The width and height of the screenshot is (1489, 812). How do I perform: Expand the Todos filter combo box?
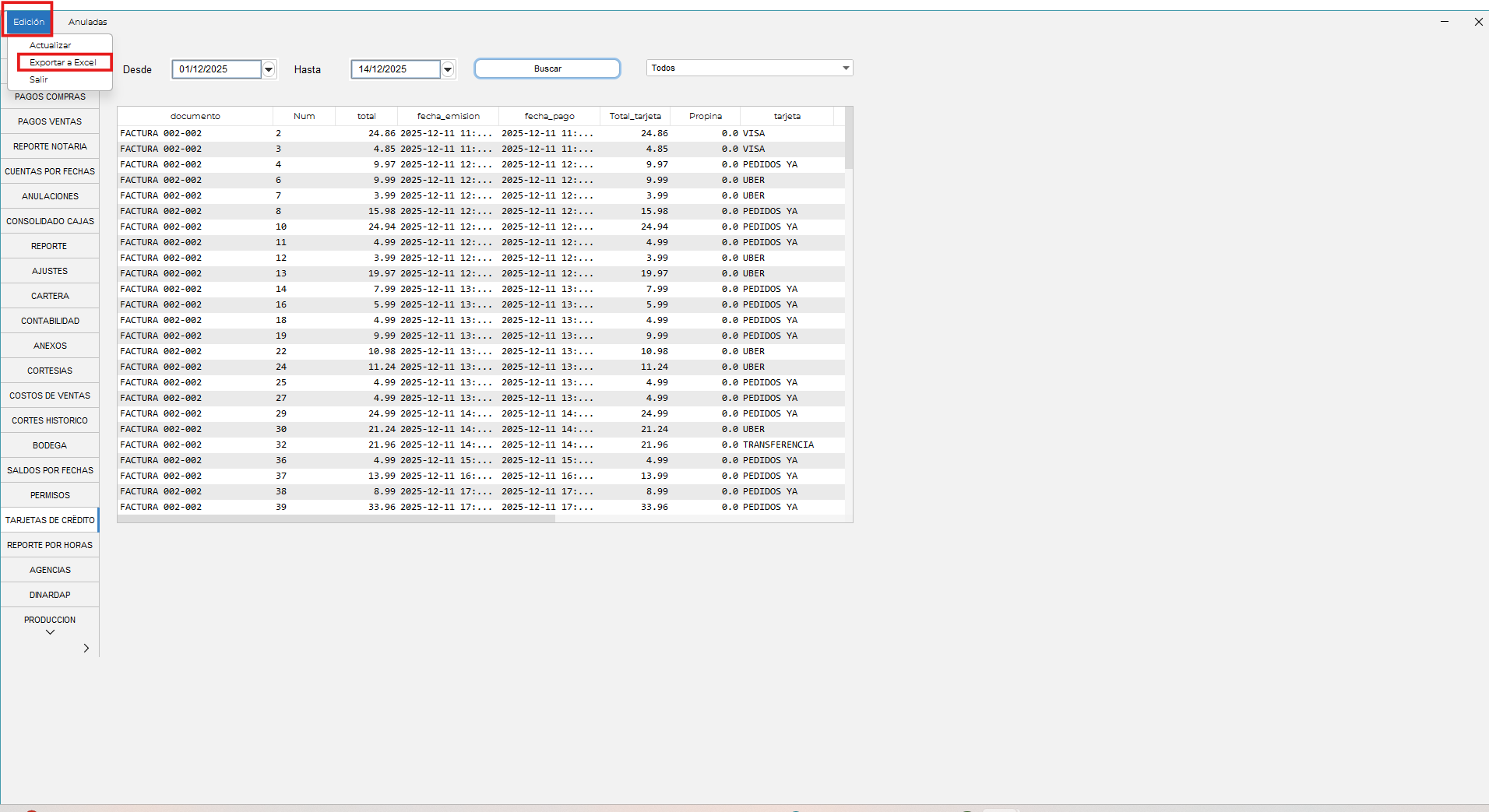click(x=845, y=69)
